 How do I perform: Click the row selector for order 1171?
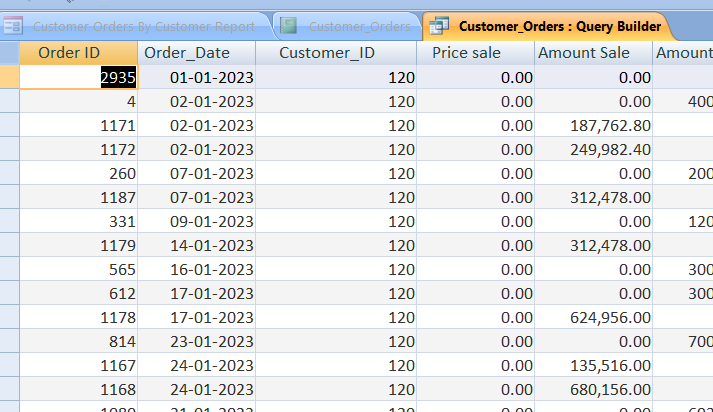click(10, 126)
